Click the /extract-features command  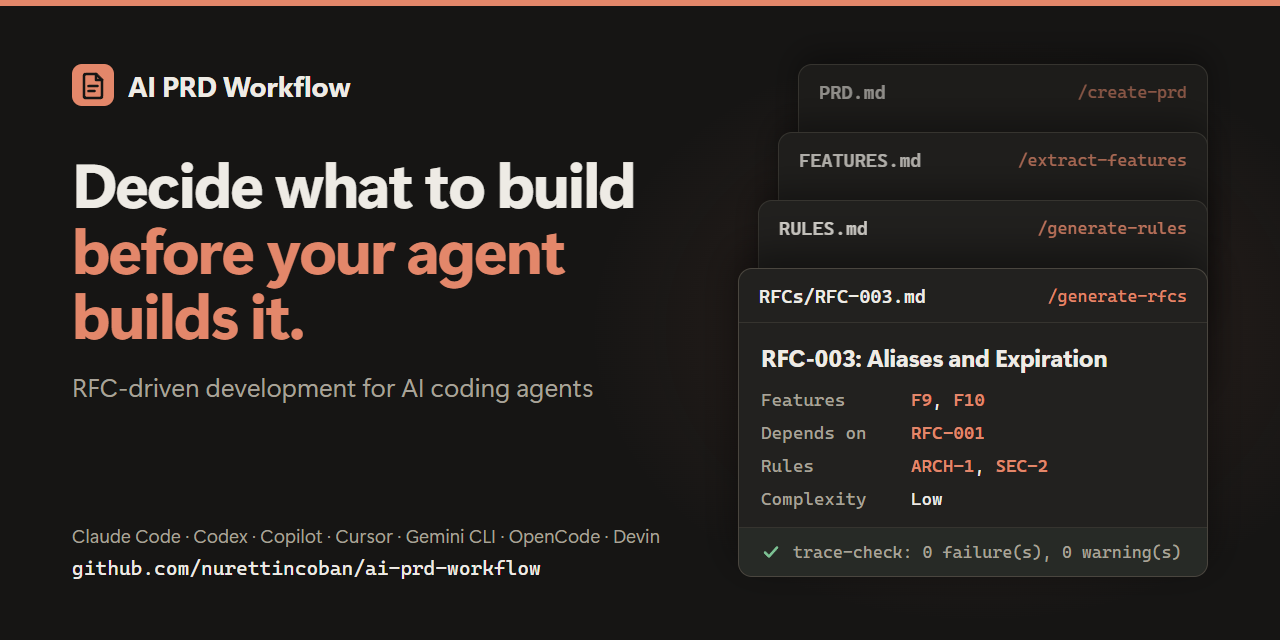(1102, 161)
